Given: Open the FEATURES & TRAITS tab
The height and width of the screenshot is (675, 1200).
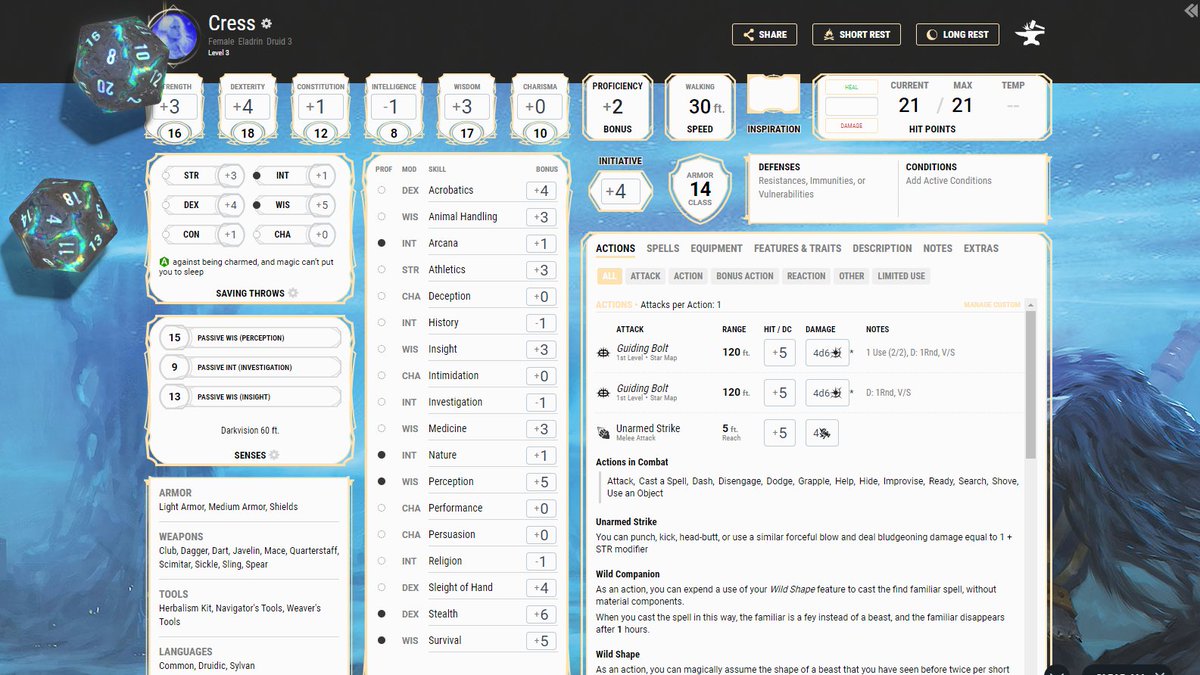Looking at the screenshot, I should click(x=797, y=248).
